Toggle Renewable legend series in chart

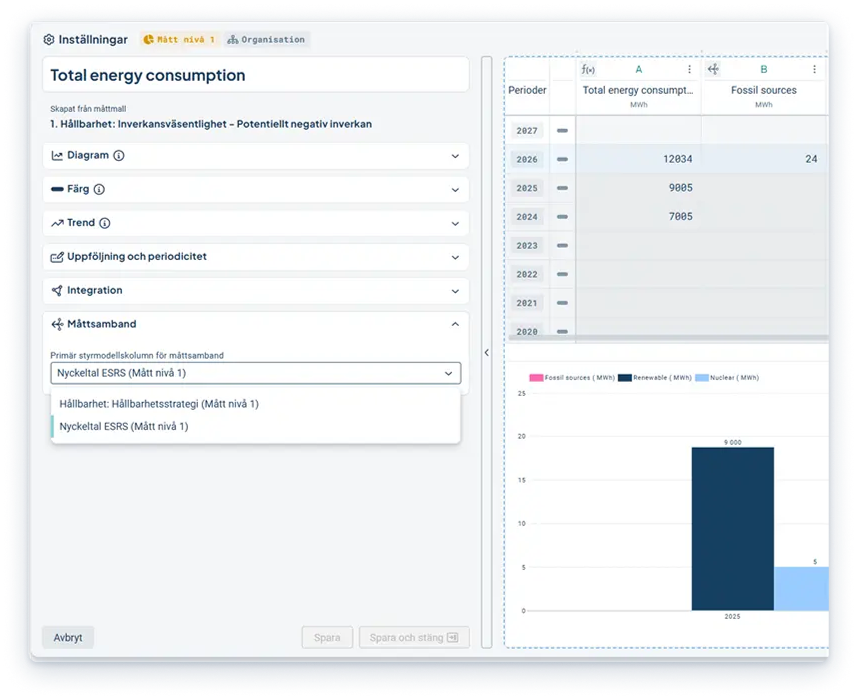655,378
